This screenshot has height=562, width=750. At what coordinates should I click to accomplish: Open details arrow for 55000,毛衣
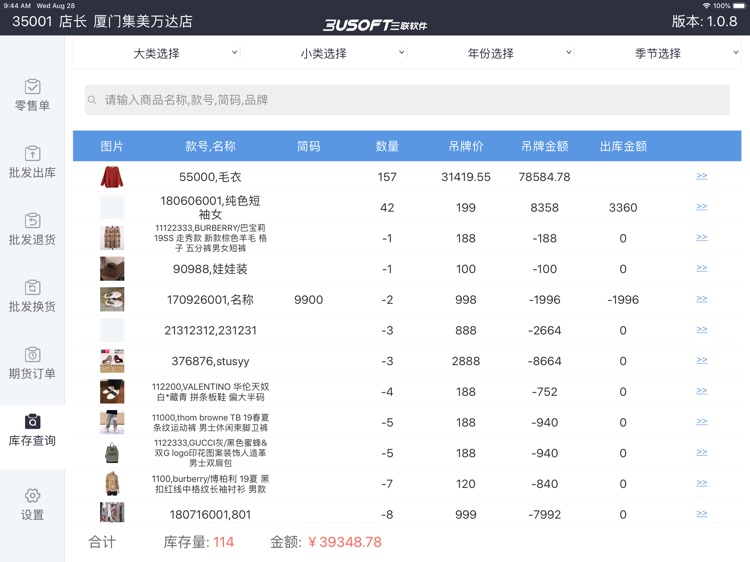coord(702,176)
